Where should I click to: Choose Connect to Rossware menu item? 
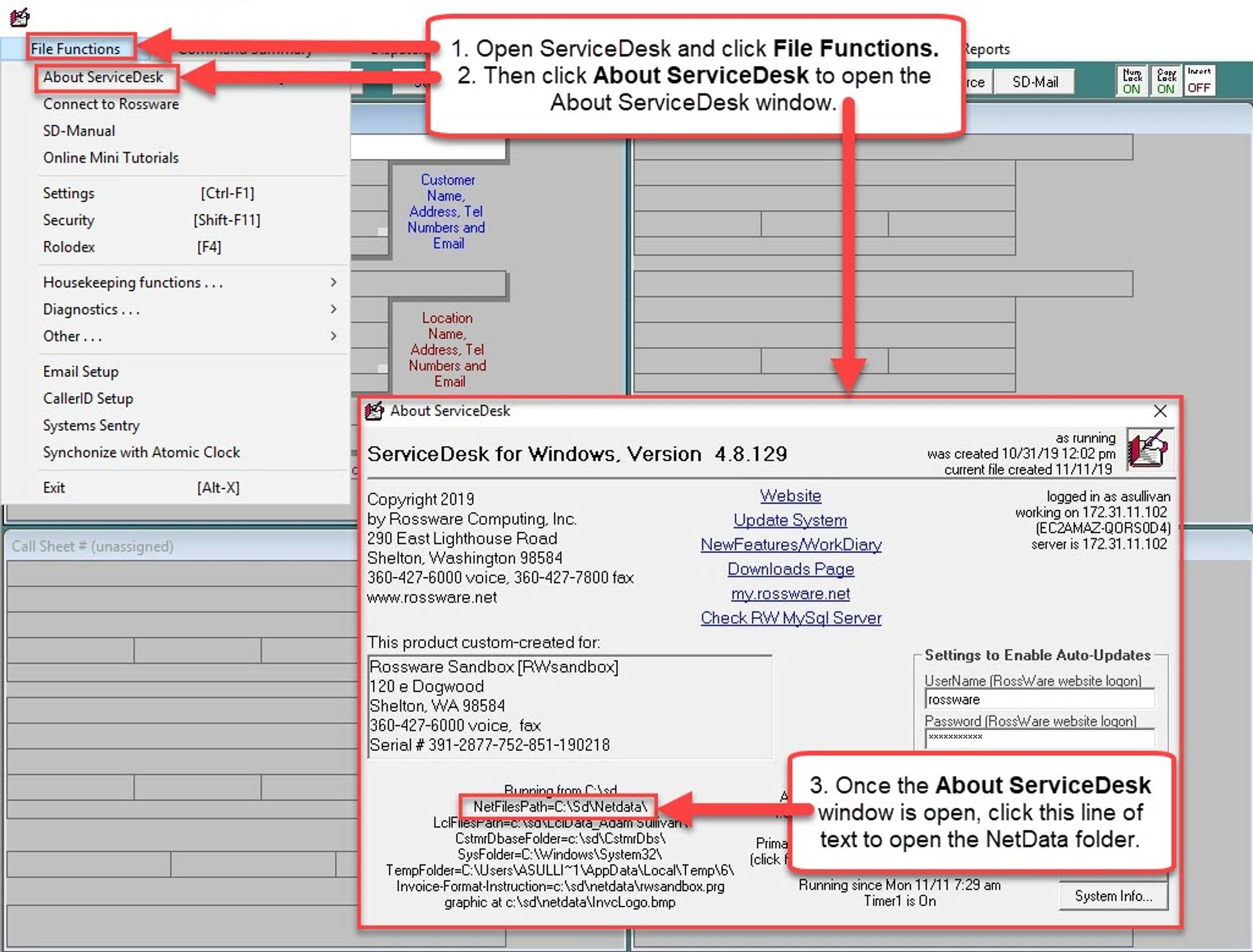[x=111, y=104]
